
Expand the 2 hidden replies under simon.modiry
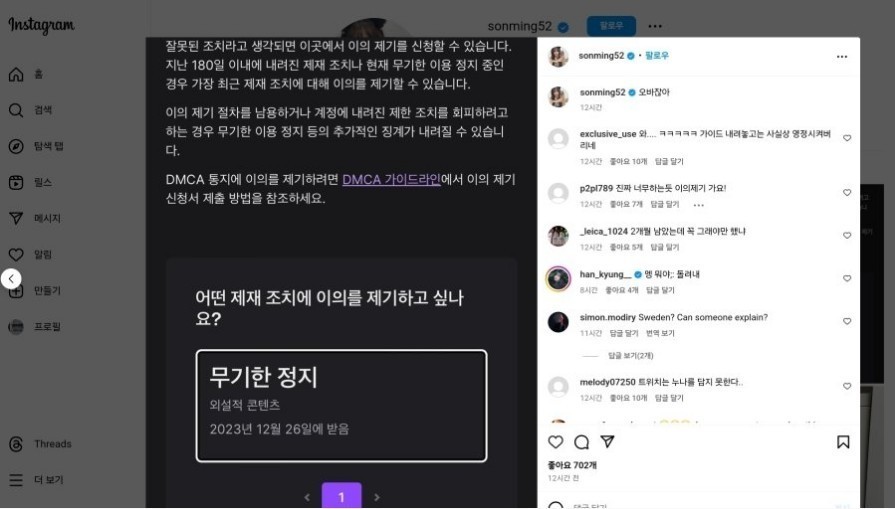pyautogui.click(x=631, y=356)
